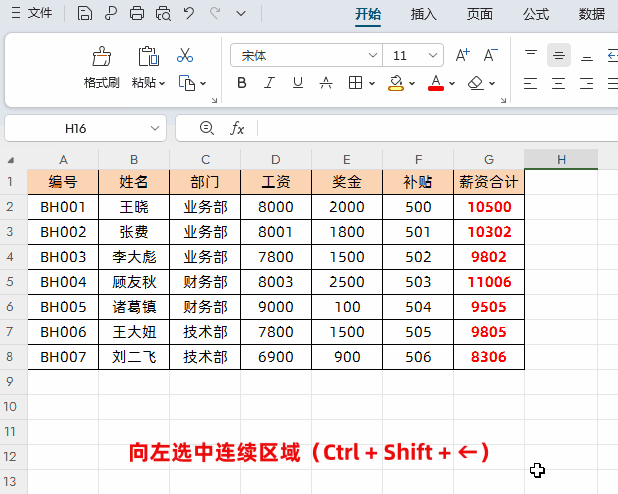
Task: Expand the font color dropdown arrow
Action: (452, 84)
